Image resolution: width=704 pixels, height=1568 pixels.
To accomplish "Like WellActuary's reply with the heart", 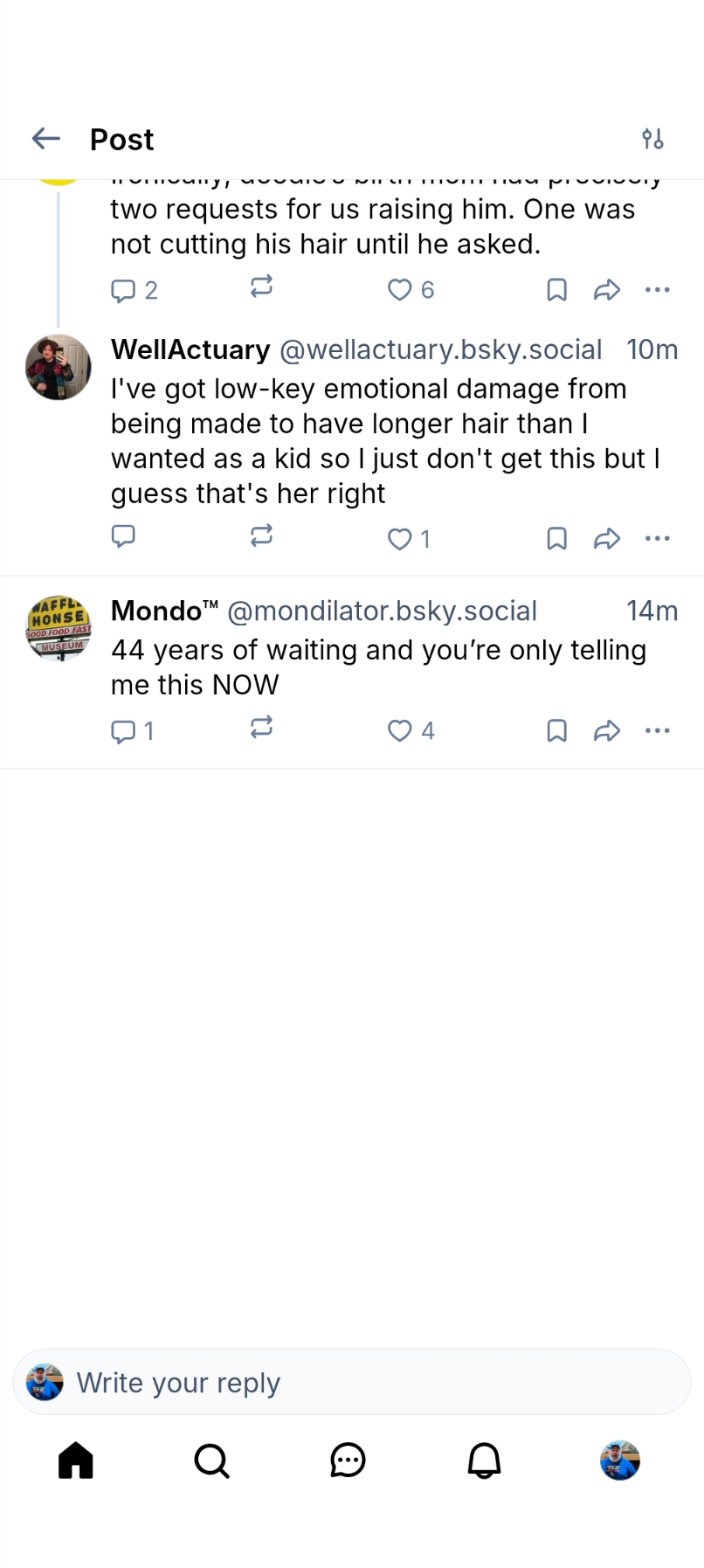I will 400,539.
